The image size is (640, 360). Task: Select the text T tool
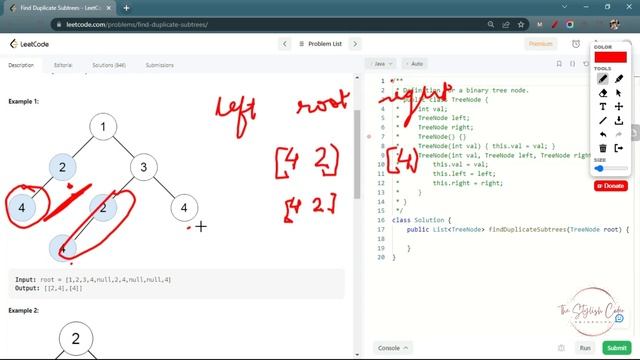pos(603,107)
